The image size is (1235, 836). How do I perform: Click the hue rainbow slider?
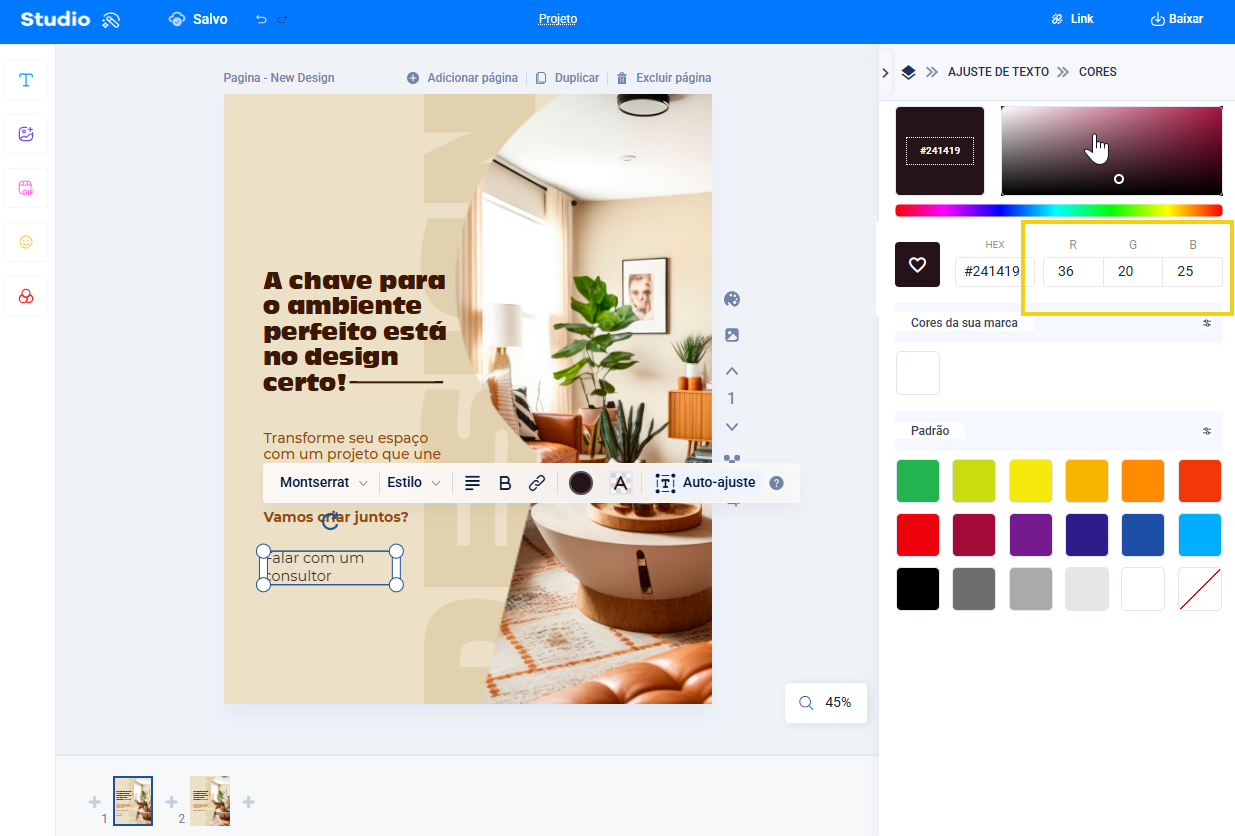point(1059,210)
